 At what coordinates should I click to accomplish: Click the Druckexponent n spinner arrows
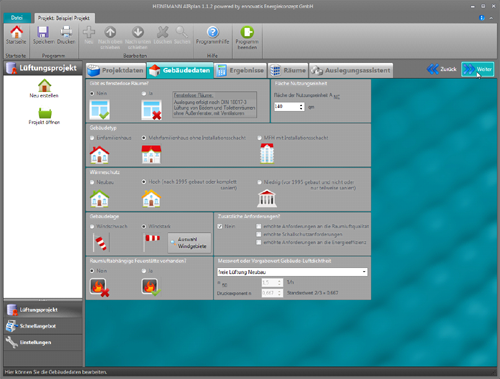280,293
